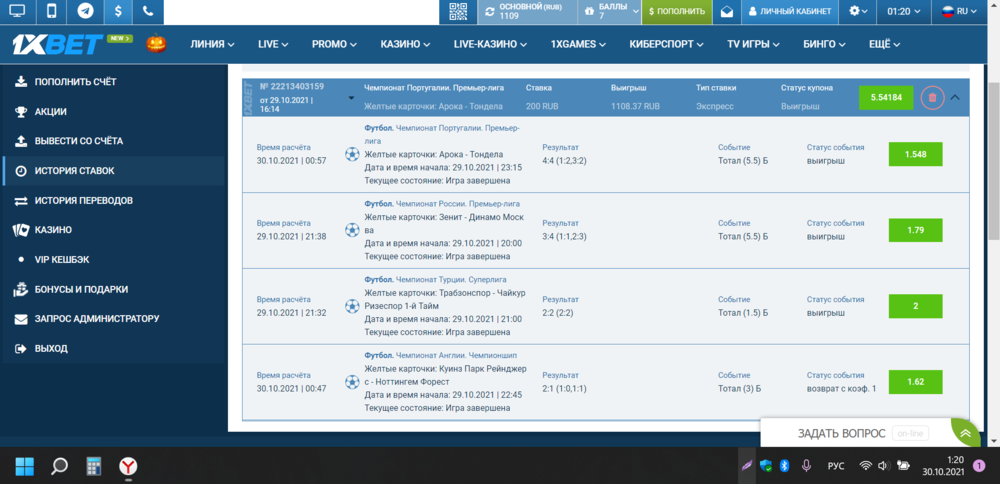Select VIP КЕШБЭК in sidebar
This screenshot has height=484, width=1000.
click(x=114, y=260)
